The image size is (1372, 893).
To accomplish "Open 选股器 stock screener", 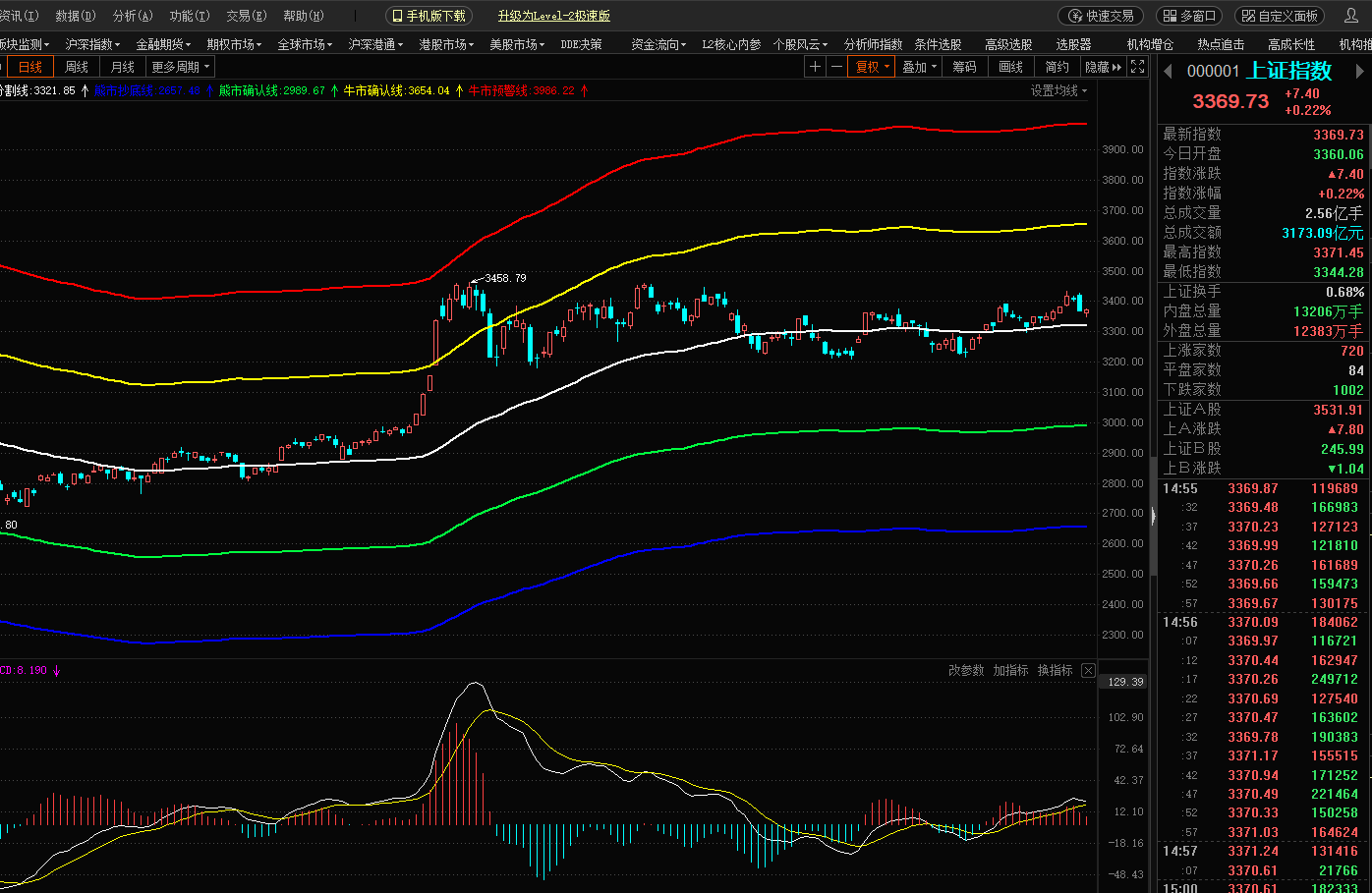I will click(1073, 44).
